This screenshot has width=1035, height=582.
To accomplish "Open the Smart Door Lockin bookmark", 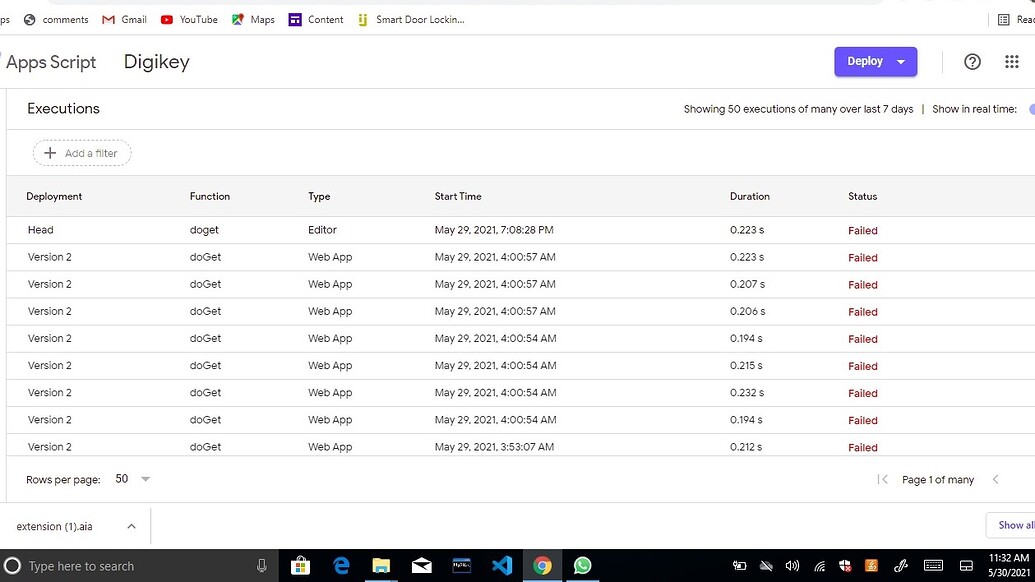I will (411, 20).
